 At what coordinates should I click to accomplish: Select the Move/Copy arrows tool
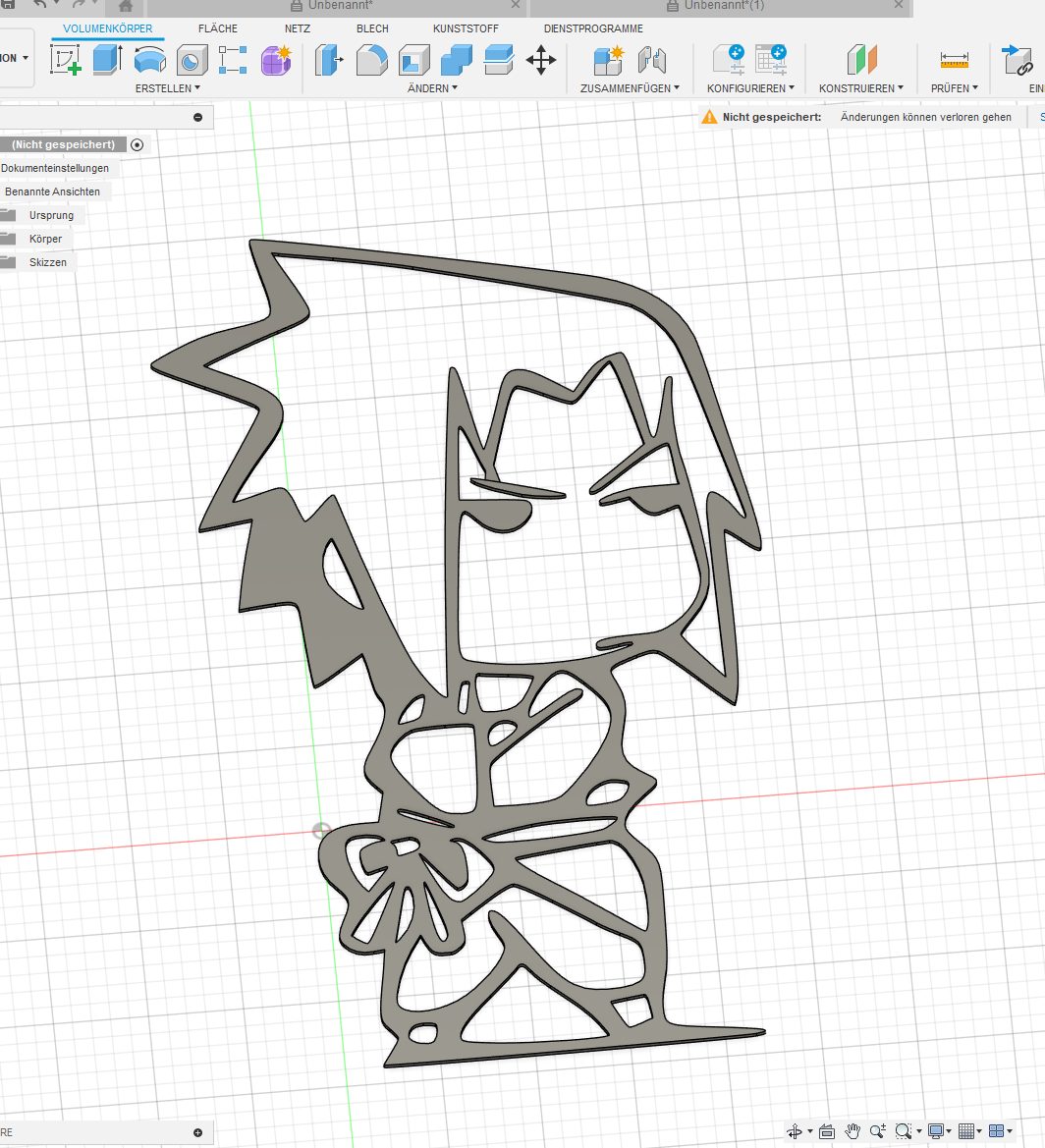(541, 60)
